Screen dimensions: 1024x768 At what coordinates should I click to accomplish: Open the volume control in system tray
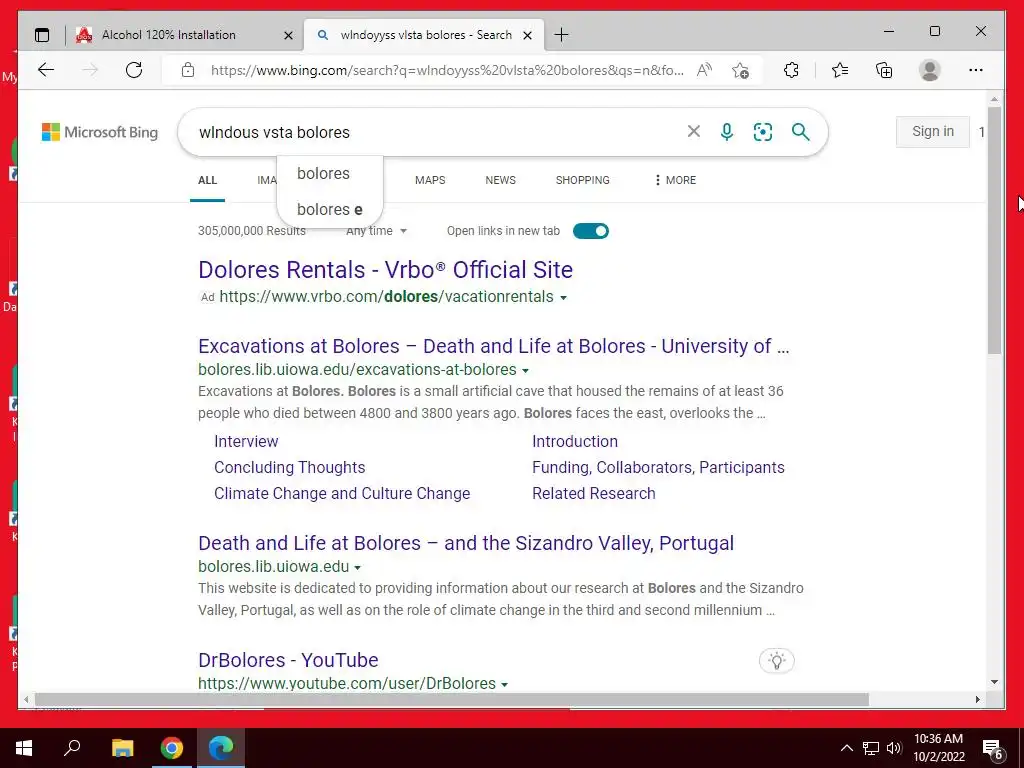894,748
